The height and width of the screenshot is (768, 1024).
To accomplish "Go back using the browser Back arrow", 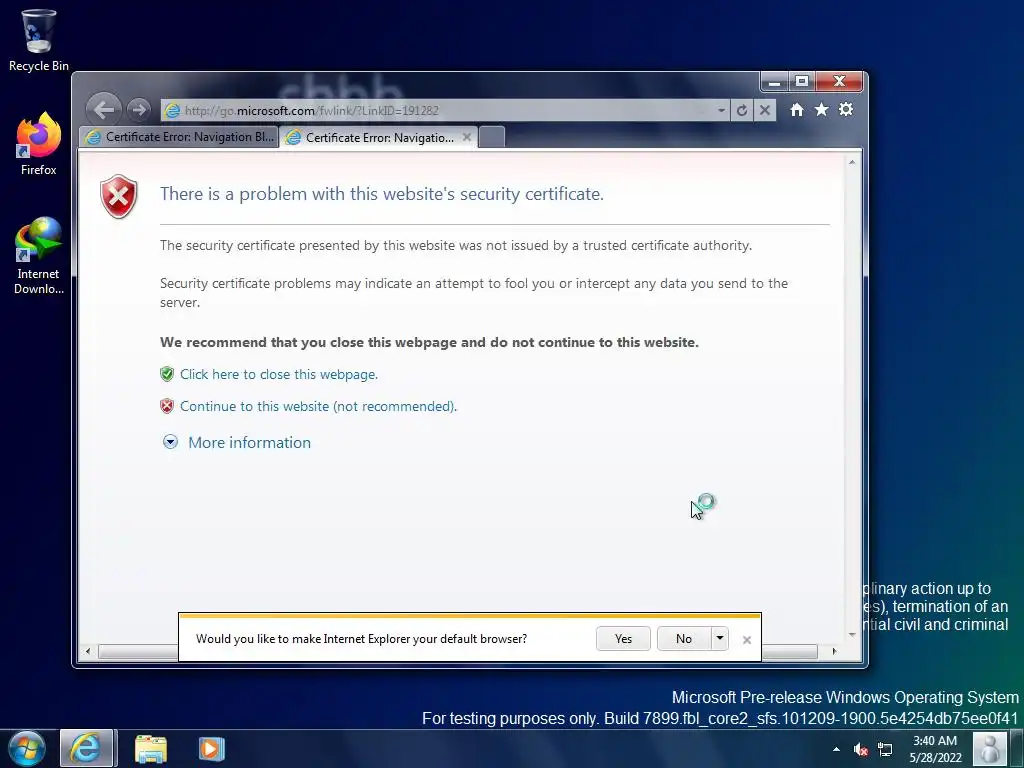I will pyautogui.click(x=104, y=110).
